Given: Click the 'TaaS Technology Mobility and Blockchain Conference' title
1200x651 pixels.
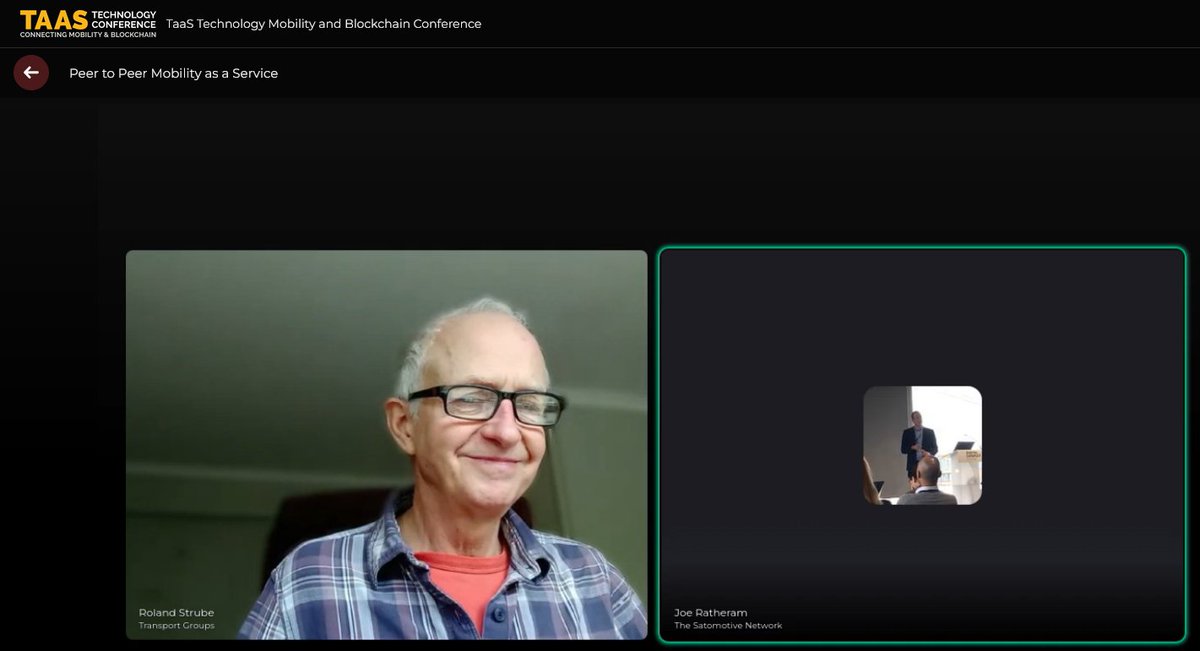Looking at the screenshot, I should [325, 23].
